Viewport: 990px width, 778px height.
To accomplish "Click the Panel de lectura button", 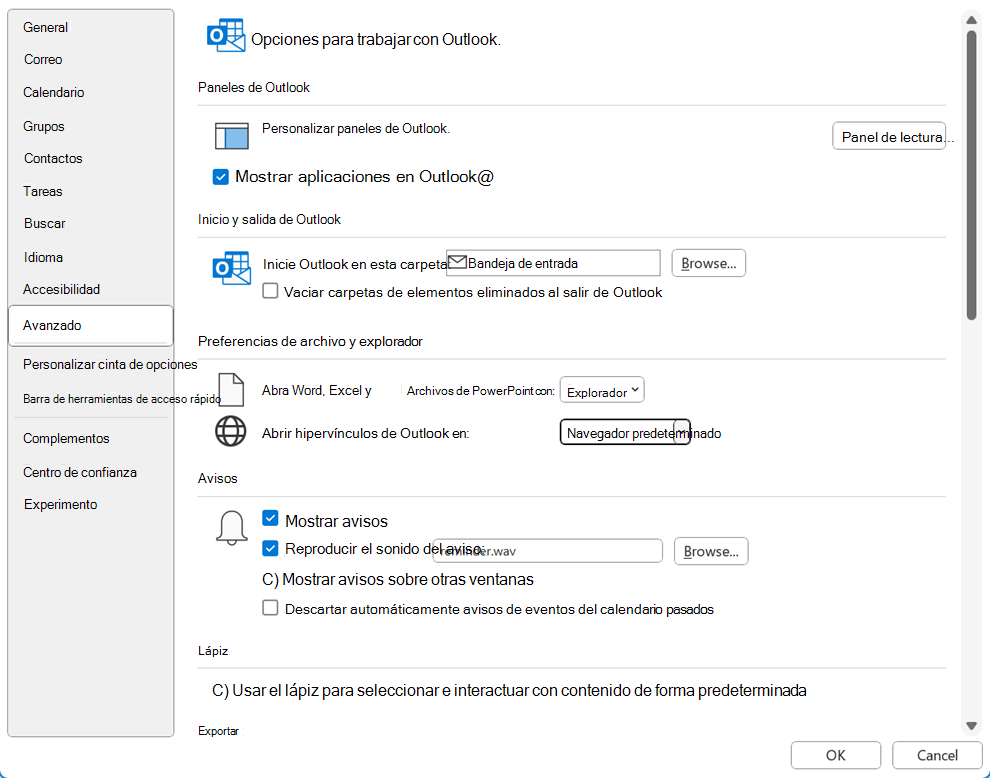I will click(x=889, y=136).
